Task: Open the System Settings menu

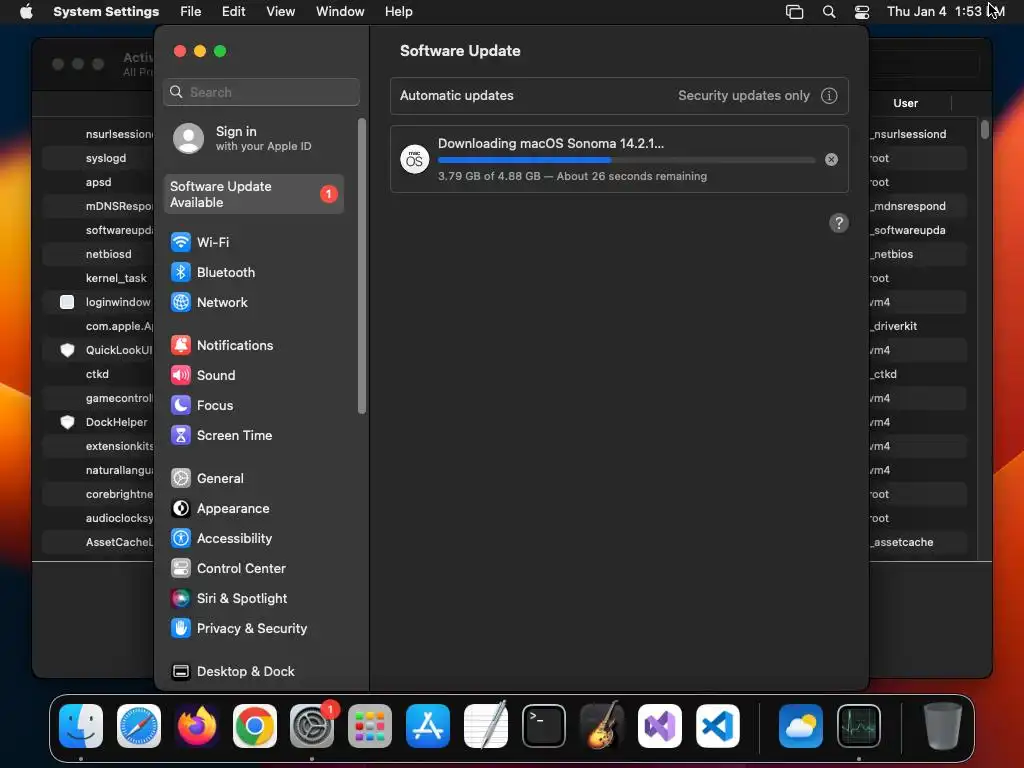Action: coord(106,12)
